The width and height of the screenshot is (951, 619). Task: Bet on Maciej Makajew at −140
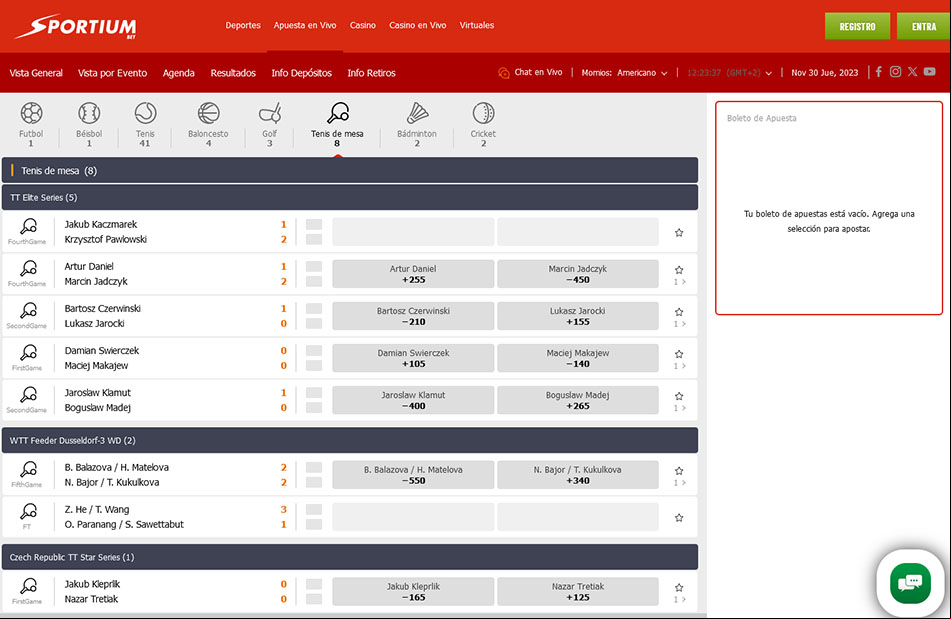coord(578,358)
